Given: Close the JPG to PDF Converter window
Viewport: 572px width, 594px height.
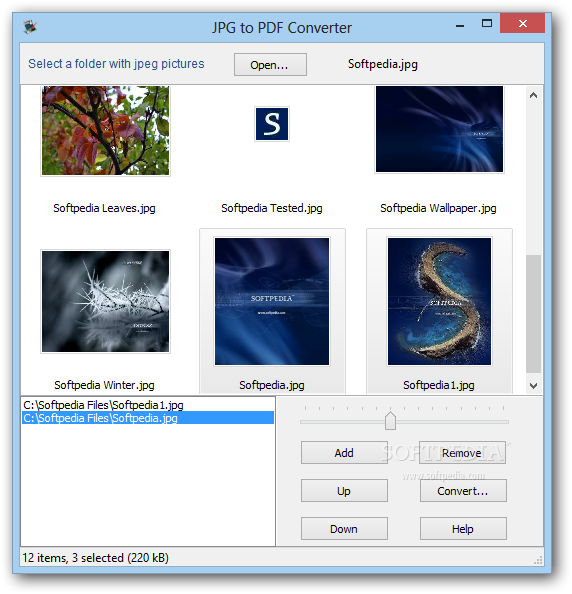Looking at the screenshot, I should pyautogui.click(x=522, y=23).
